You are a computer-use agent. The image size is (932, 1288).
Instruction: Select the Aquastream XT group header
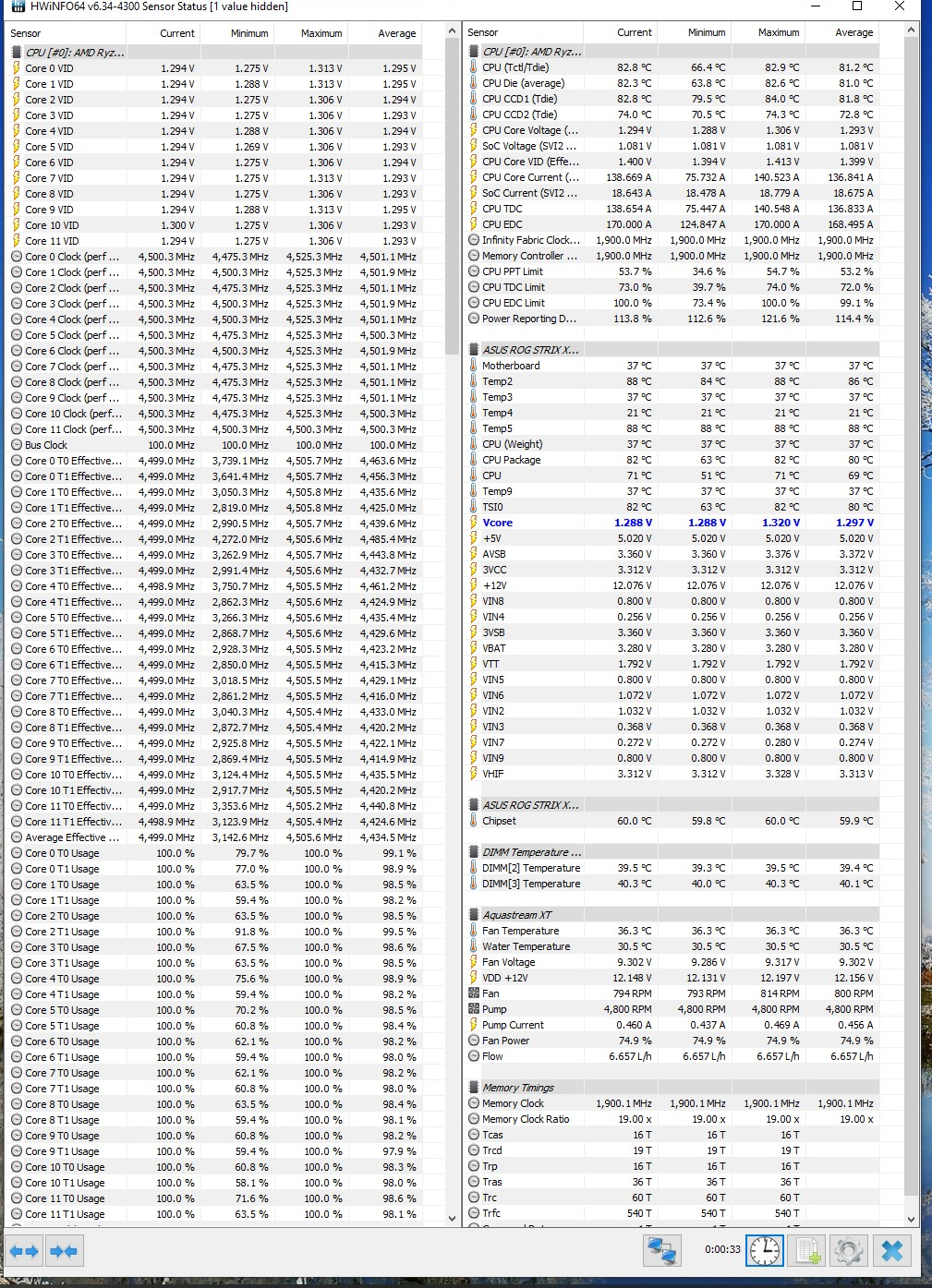672,915
